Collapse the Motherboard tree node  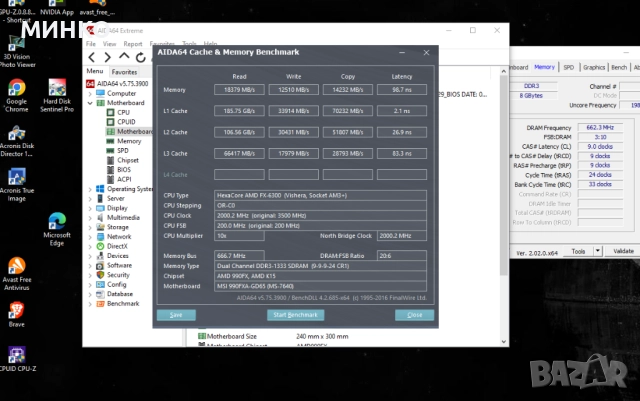pyautogui.click(x=89, y=103)
